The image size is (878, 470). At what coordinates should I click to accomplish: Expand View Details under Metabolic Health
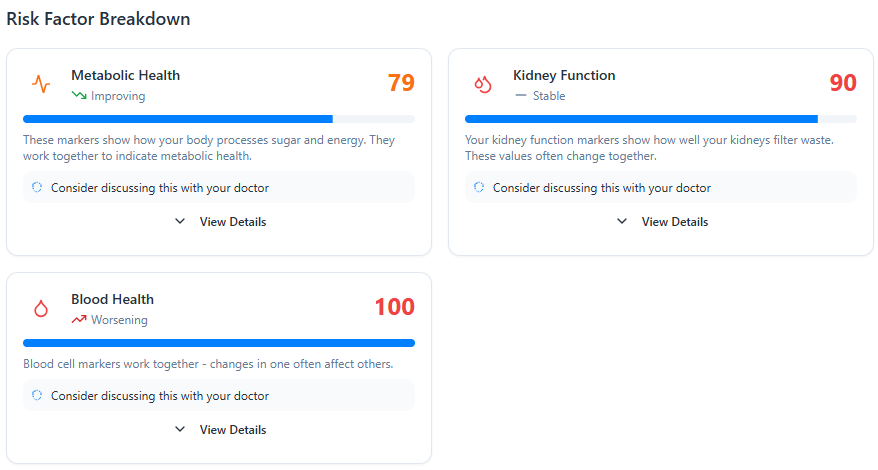pyautogui.click(x=220, y=222)
